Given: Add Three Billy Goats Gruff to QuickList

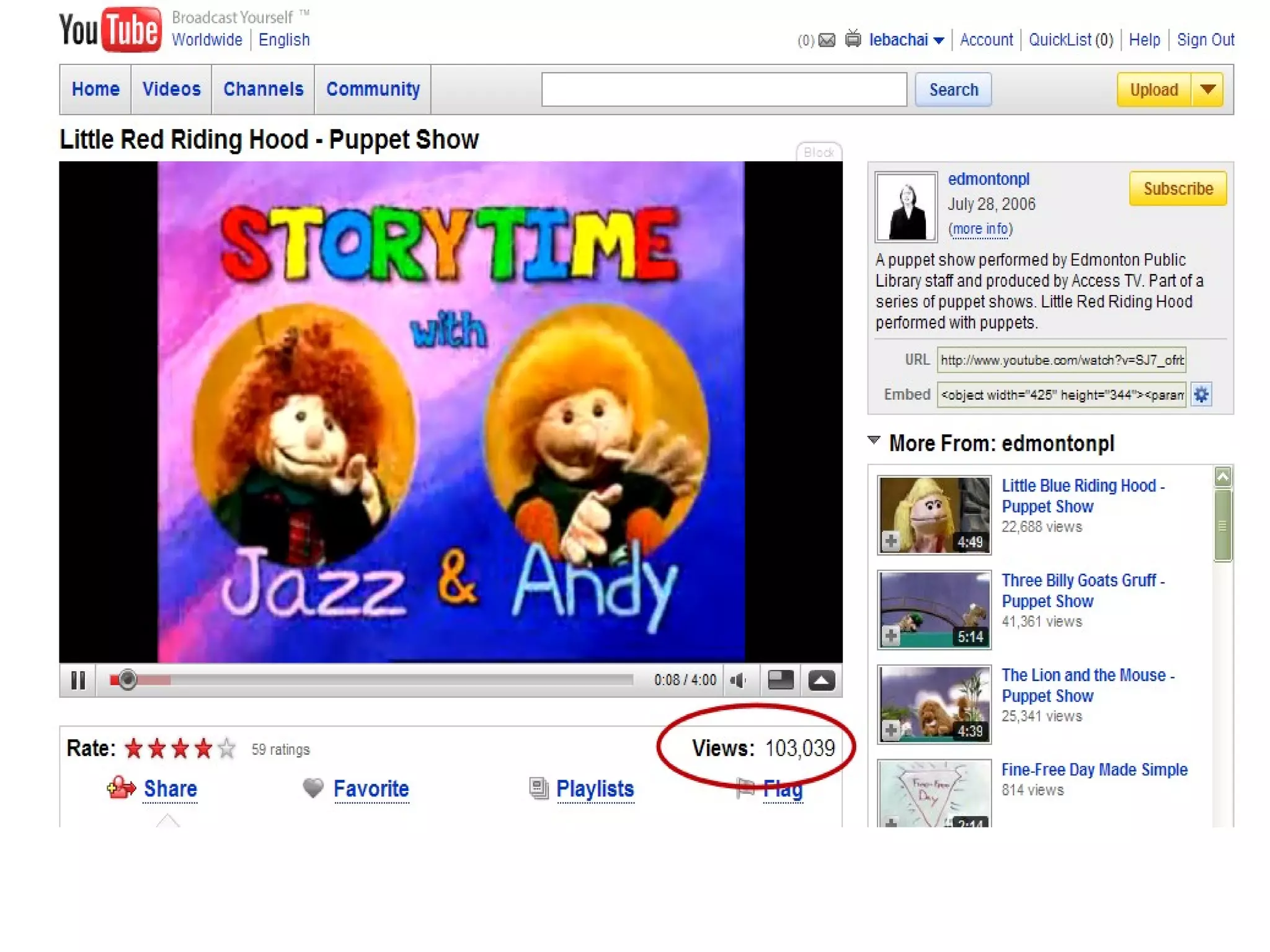Looking at the screenshot, I should (891, 635).
